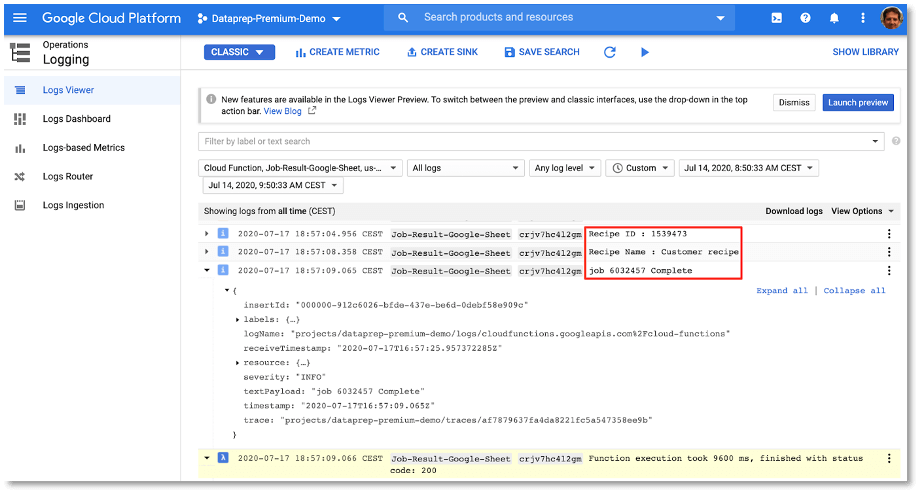920x494 pixels.
Task: Open Logs Ingestion in sidebar
Action: (x=92, y=205)
